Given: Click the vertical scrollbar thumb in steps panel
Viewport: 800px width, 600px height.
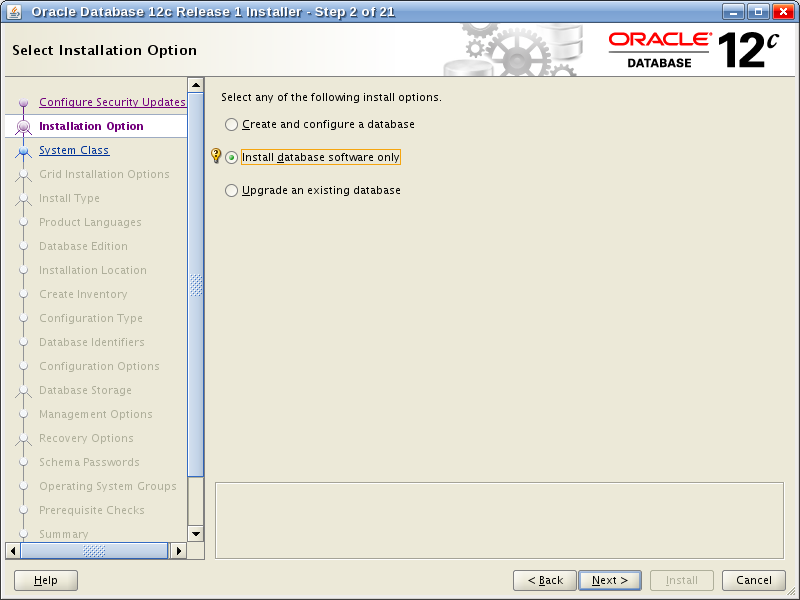Looking at the screenshot, I should [196, 285].
